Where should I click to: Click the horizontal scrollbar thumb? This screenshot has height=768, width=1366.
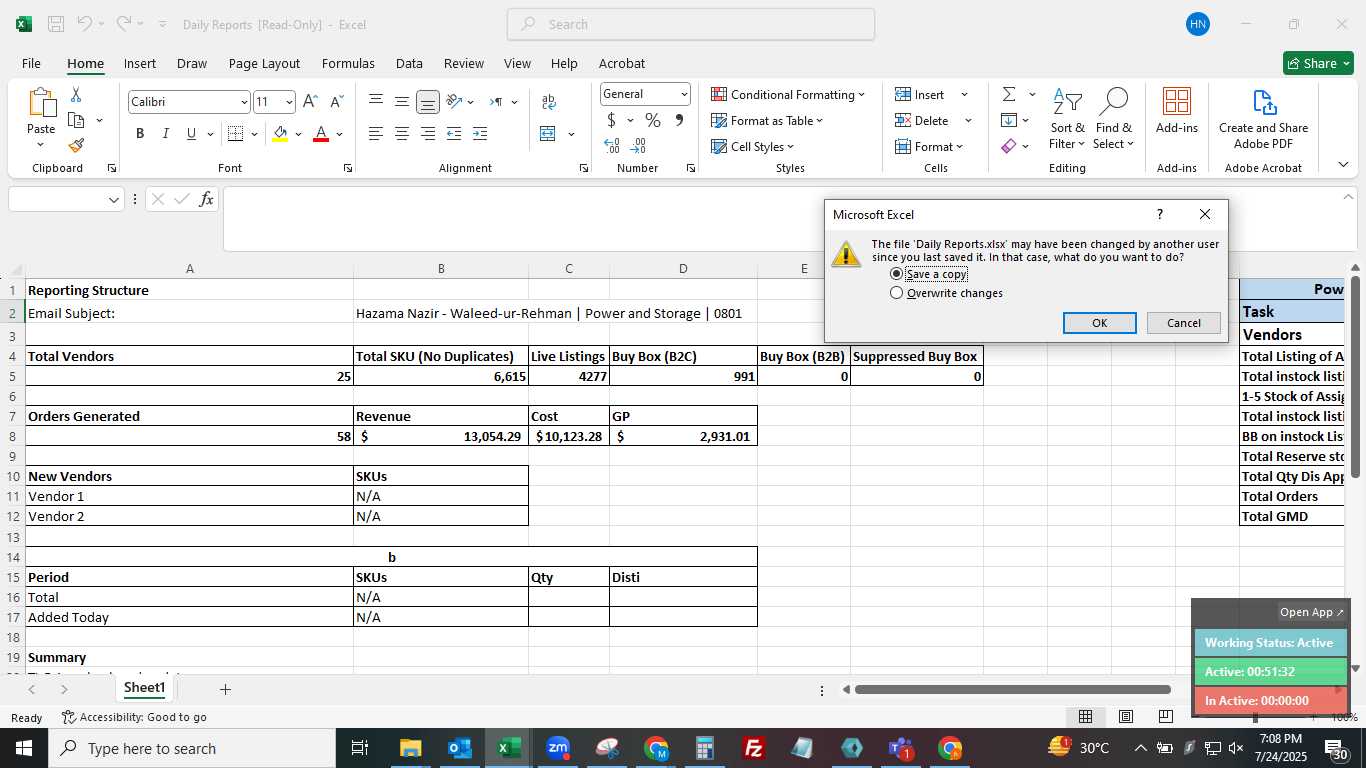tap(1012, 689)
